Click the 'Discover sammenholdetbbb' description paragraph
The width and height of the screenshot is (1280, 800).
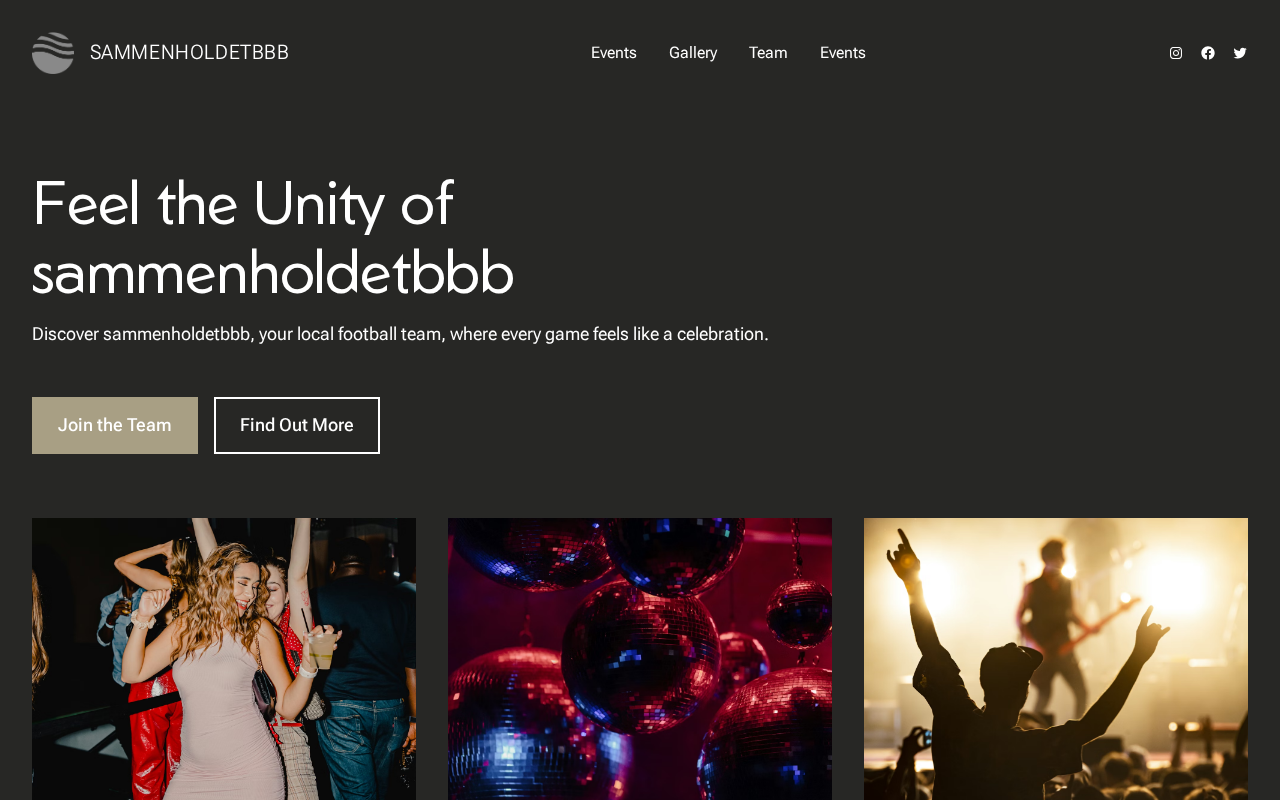[400, 334]
